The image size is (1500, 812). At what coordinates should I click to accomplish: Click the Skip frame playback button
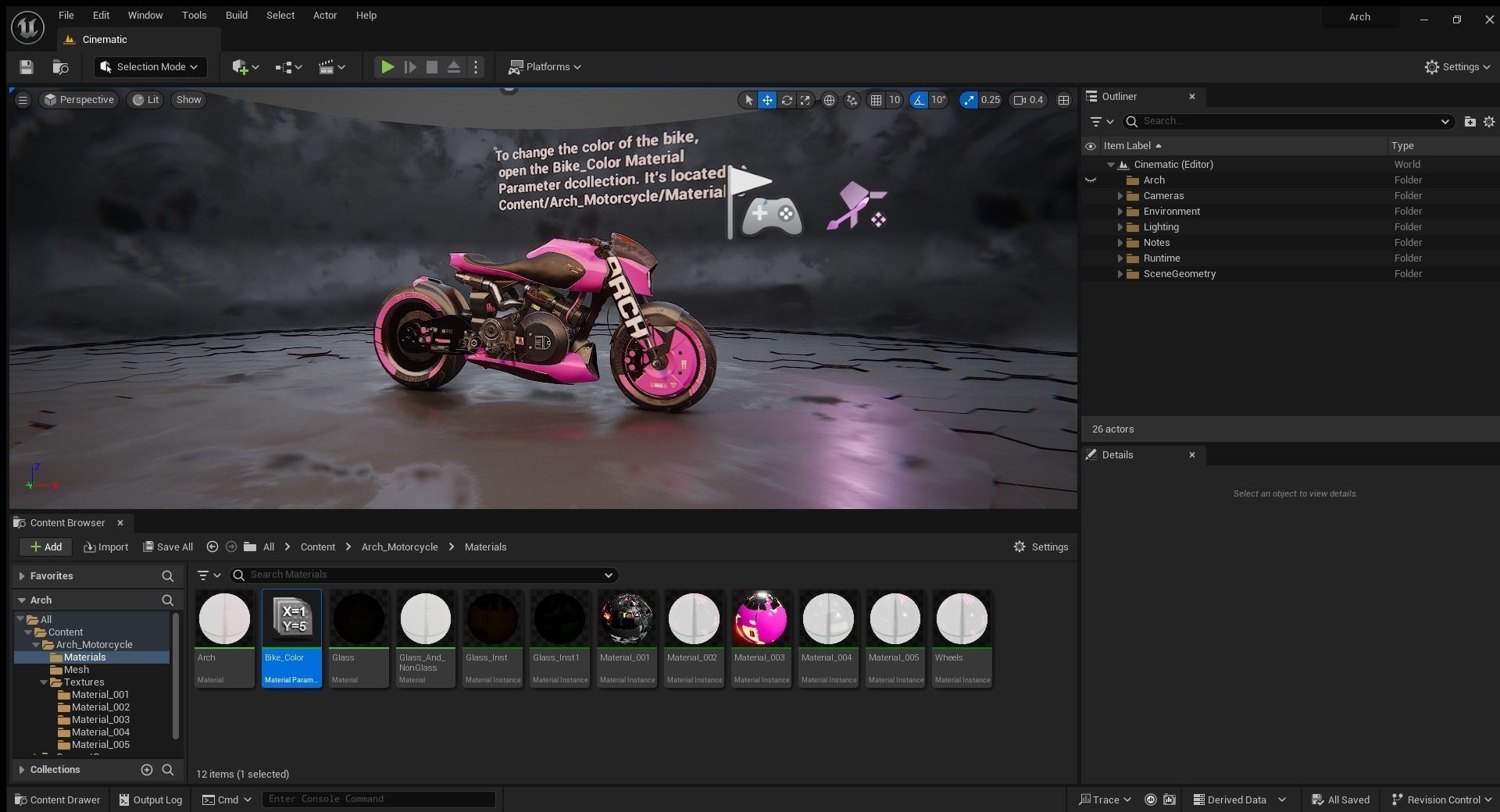409,67
